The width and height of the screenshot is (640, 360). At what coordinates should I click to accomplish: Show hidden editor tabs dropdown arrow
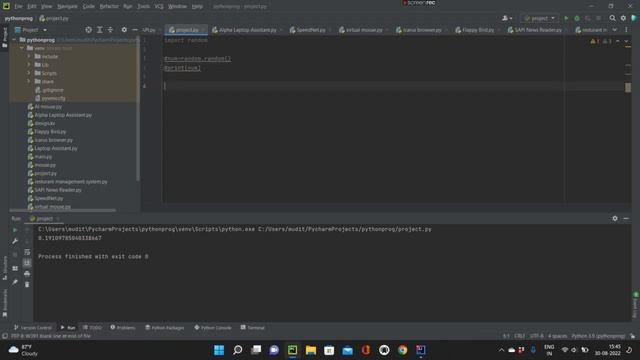(615, 30)
